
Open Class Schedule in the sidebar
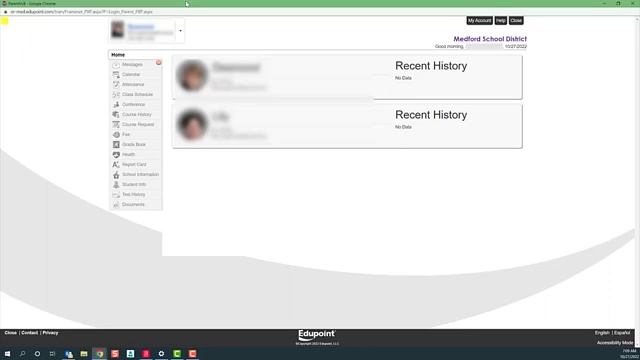tap(137, 94)
